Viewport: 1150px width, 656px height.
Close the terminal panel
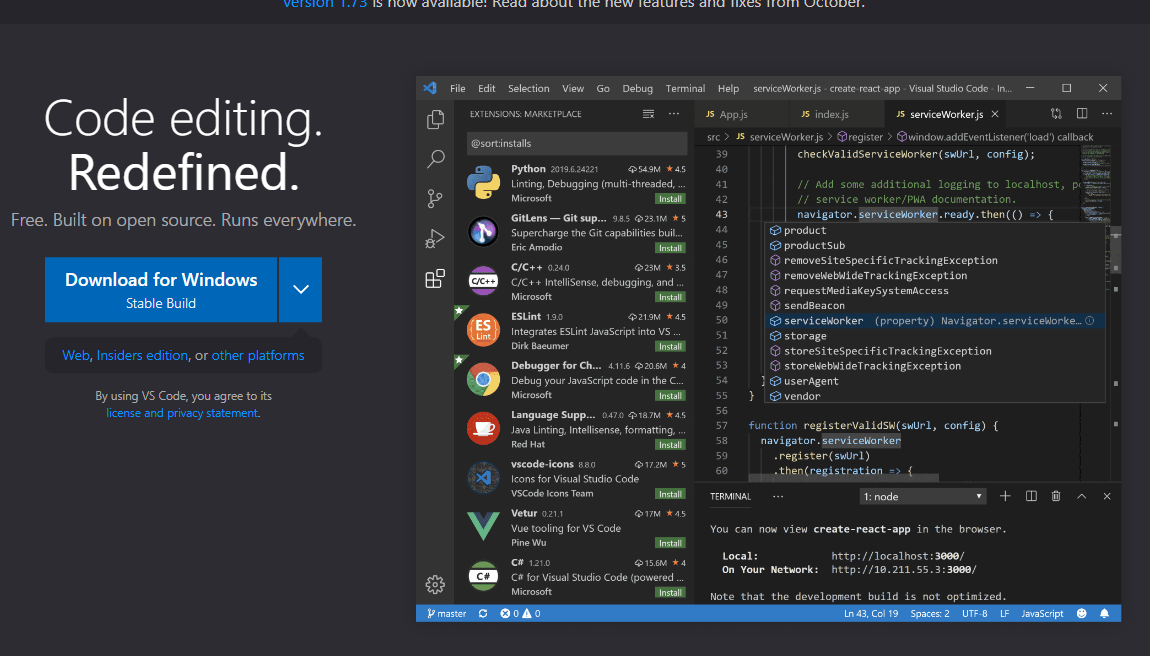click(1107, 496)
